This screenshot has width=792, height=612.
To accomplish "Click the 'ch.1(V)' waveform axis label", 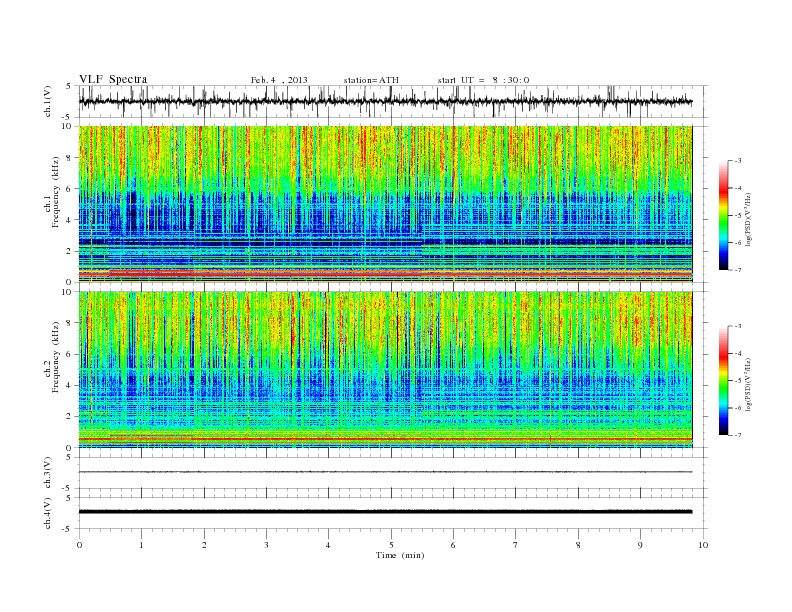I will [x=48, y=102].
